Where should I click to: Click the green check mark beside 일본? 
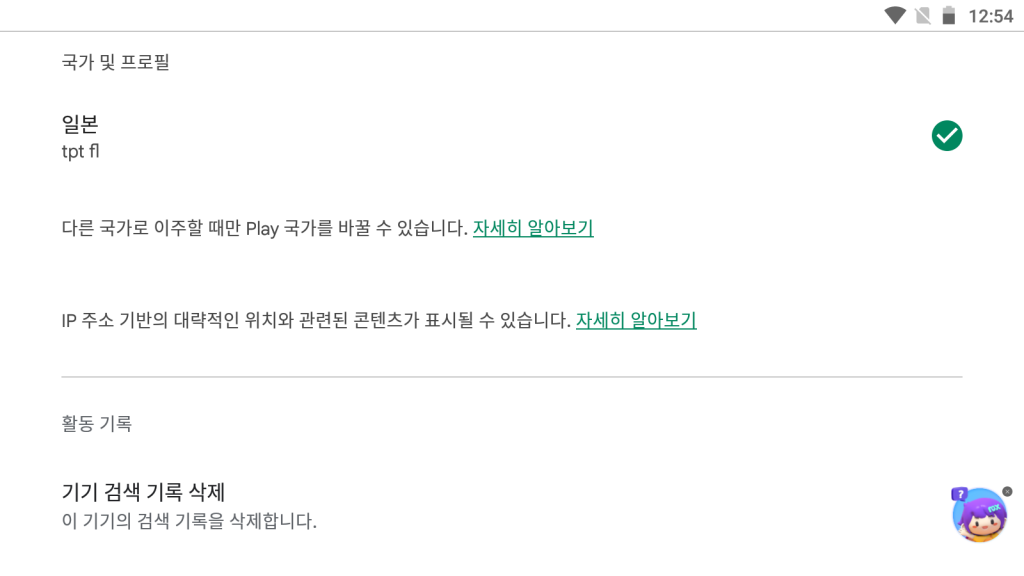pos(946,136)
